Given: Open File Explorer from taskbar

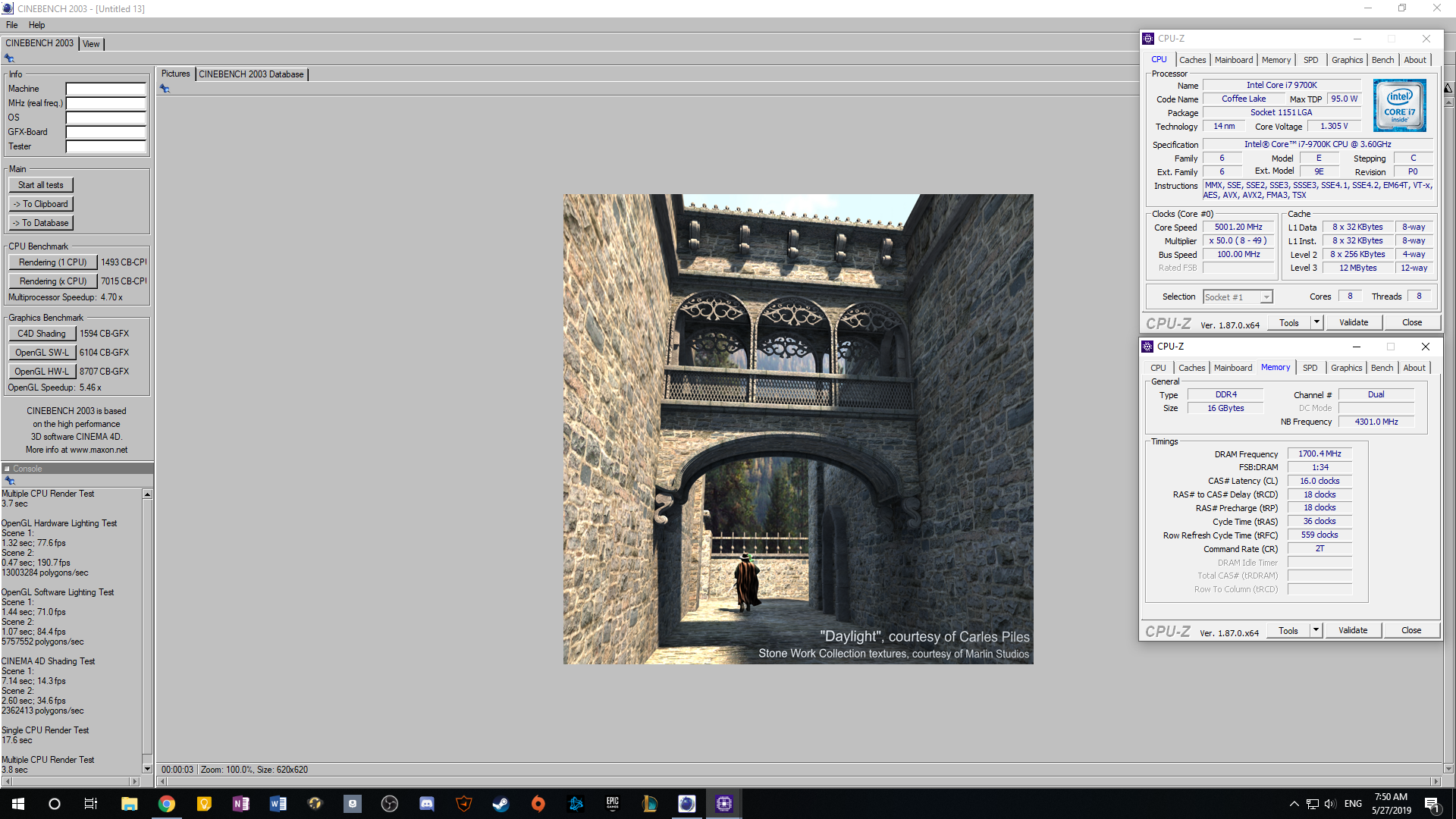Looking at the screenshot, I should tap(129, 804).
